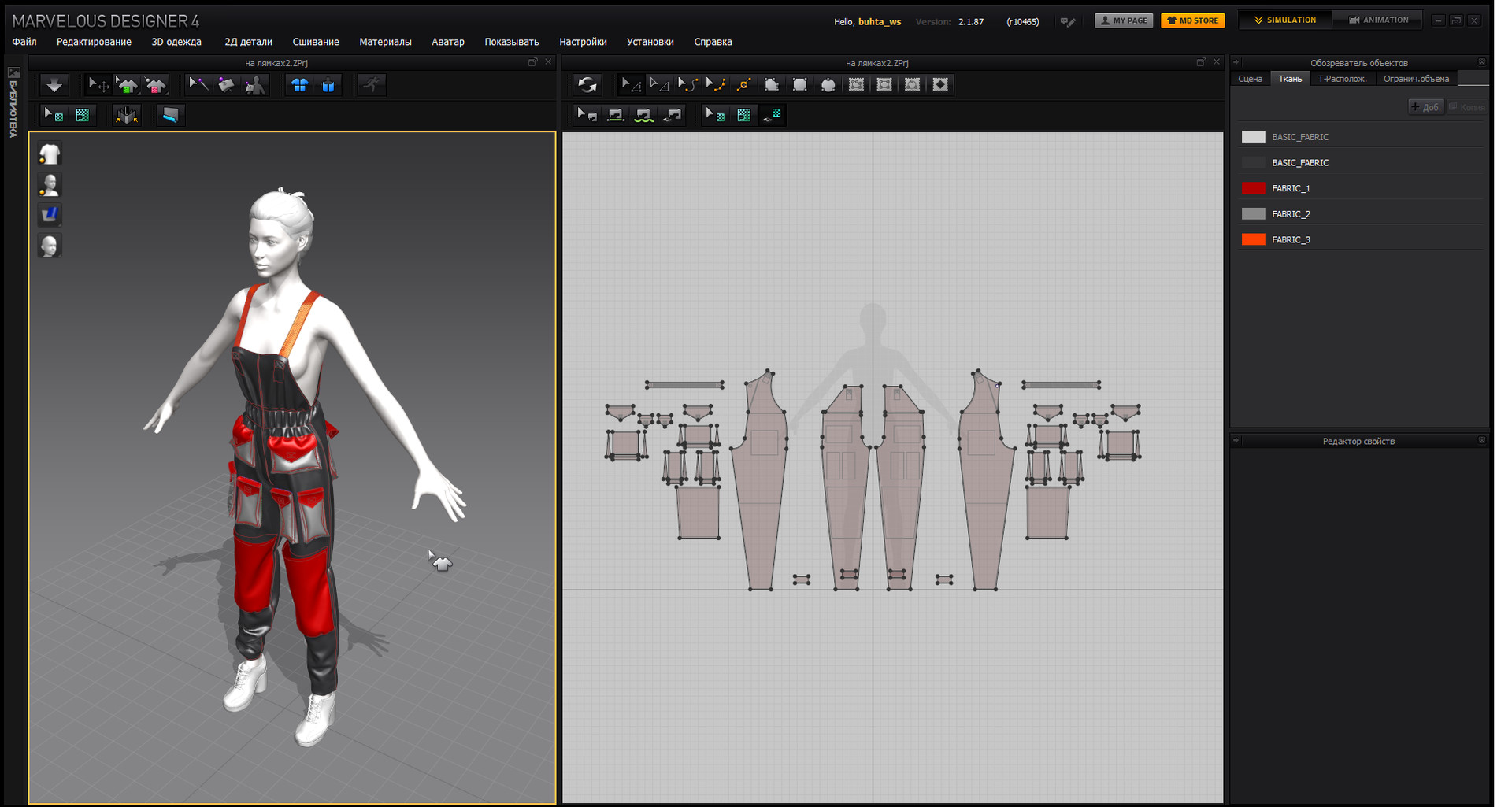Switch to ANIMATION mode
The height and width of the screenshot is (807, 1512).
[x=1377, y=19]
